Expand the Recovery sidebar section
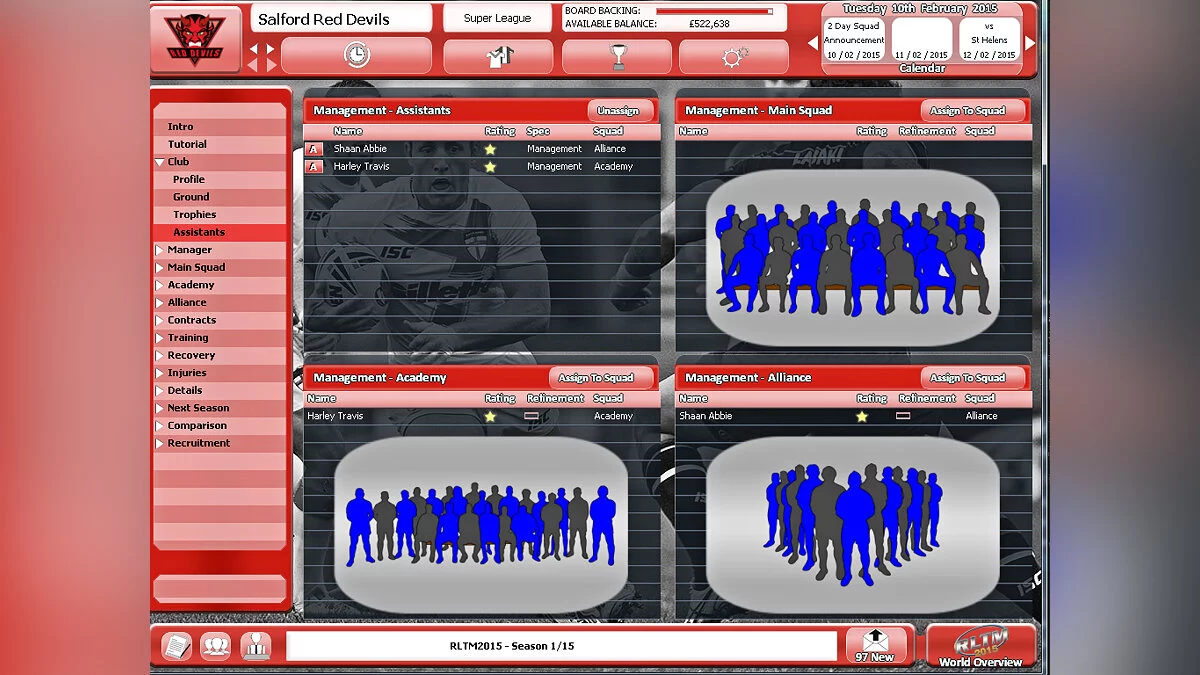 [159, 356]
